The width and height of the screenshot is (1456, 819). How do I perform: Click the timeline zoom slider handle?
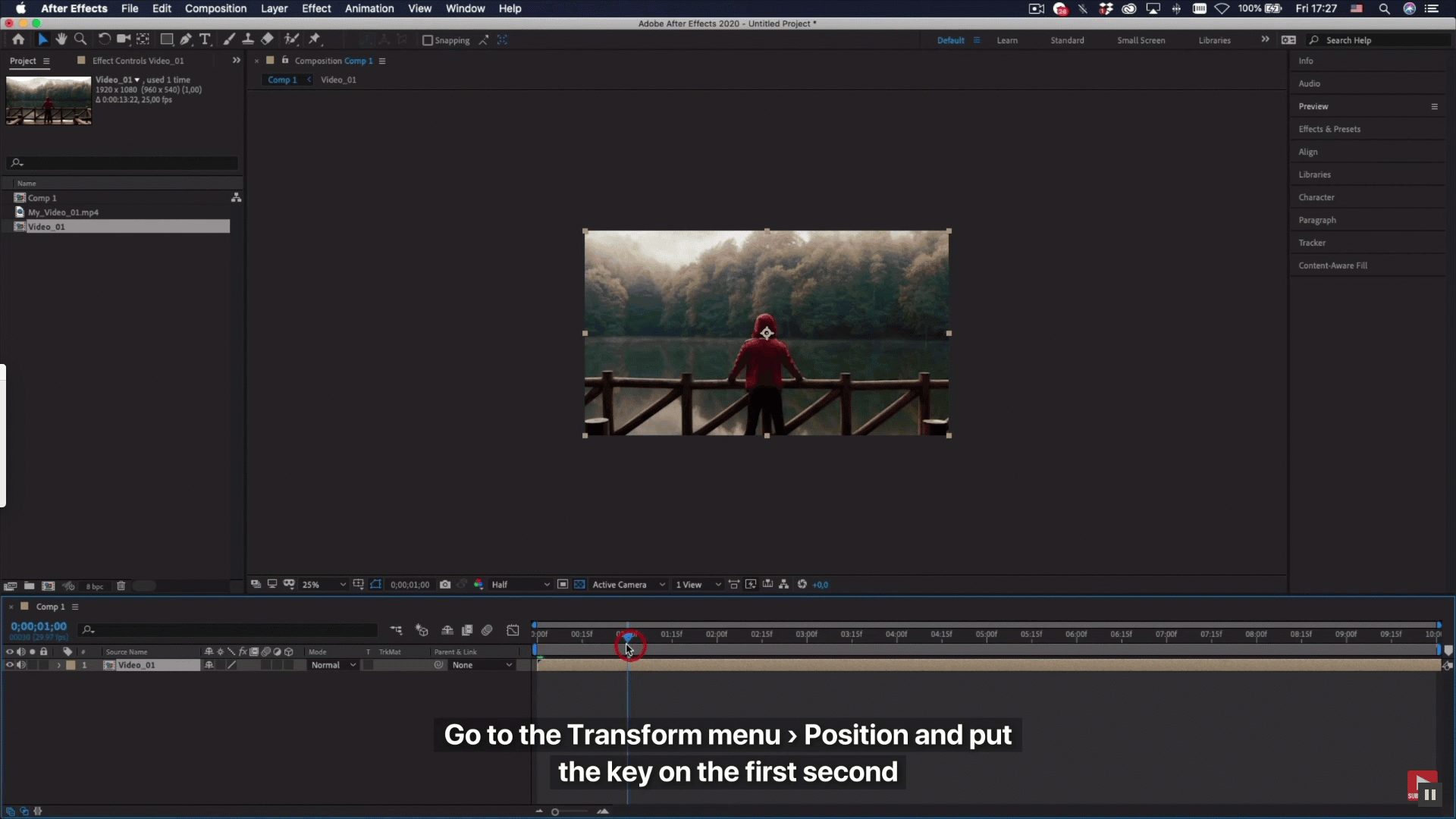(x=555, y=812)
